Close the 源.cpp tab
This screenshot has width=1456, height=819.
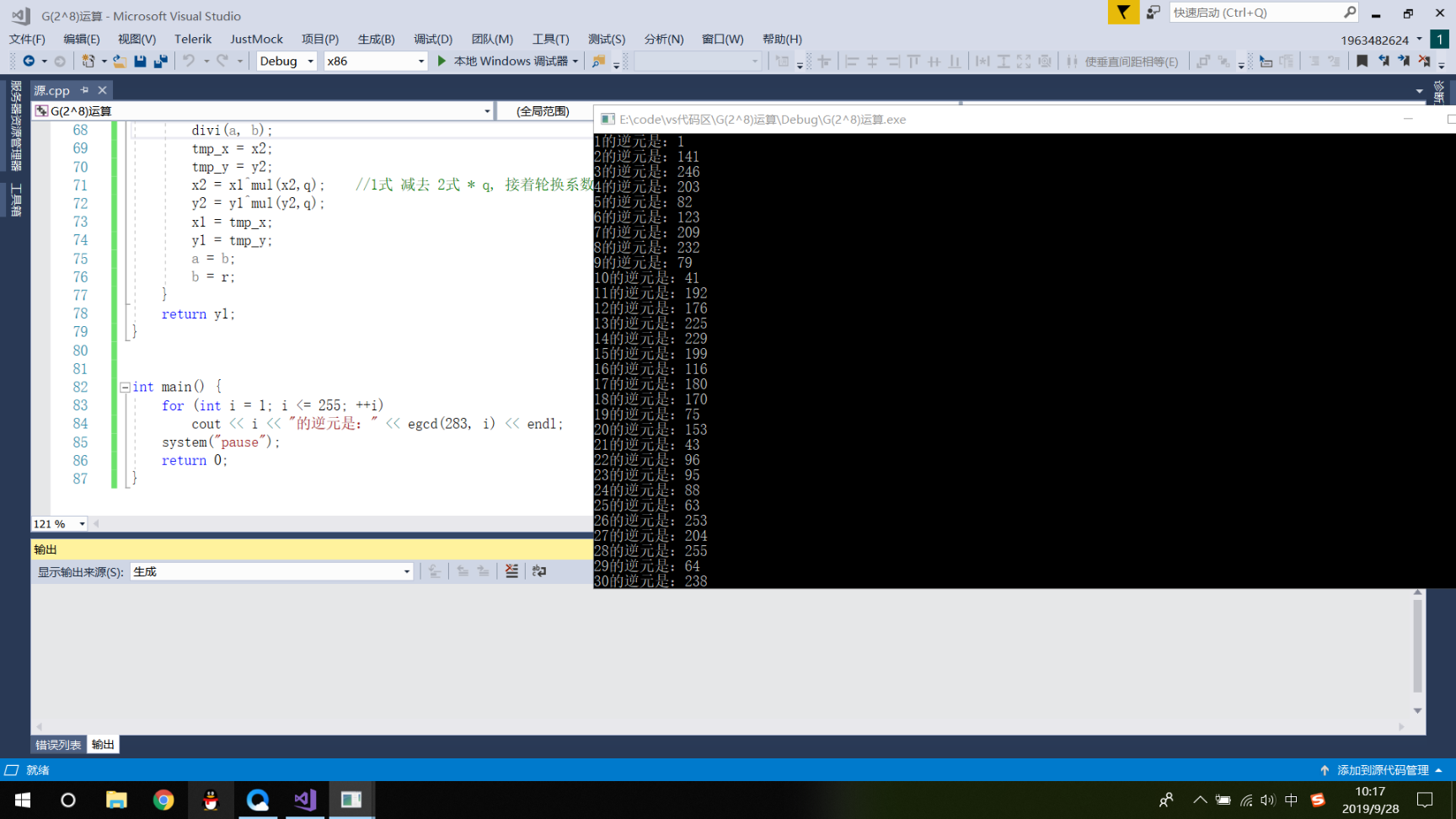[x=102, y=90]
